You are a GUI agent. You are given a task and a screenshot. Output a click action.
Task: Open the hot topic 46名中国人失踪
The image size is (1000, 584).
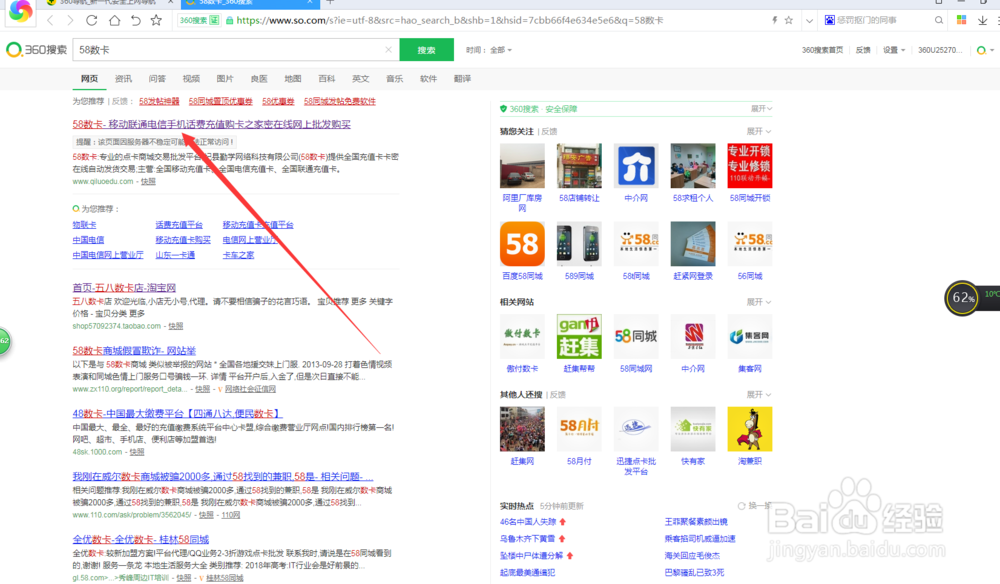coord(528,522)
